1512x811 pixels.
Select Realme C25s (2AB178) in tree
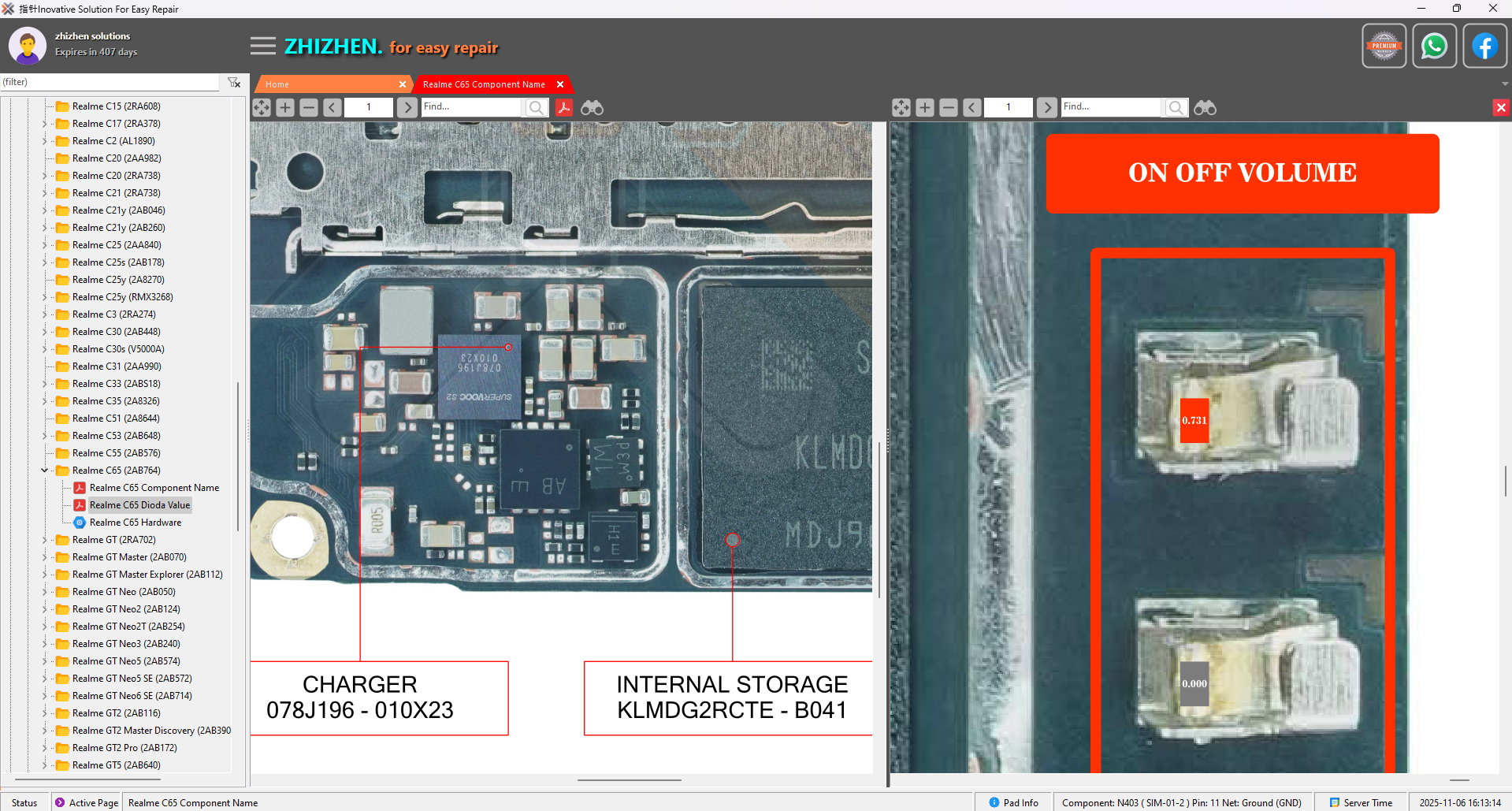[118, 262]
